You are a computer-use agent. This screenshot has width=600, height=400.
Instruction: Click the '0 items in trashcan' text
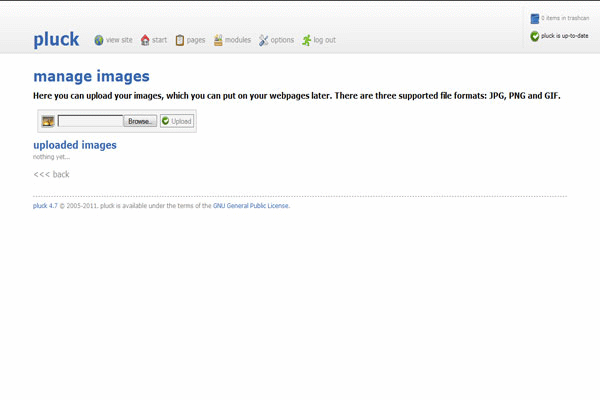[564, 19]
